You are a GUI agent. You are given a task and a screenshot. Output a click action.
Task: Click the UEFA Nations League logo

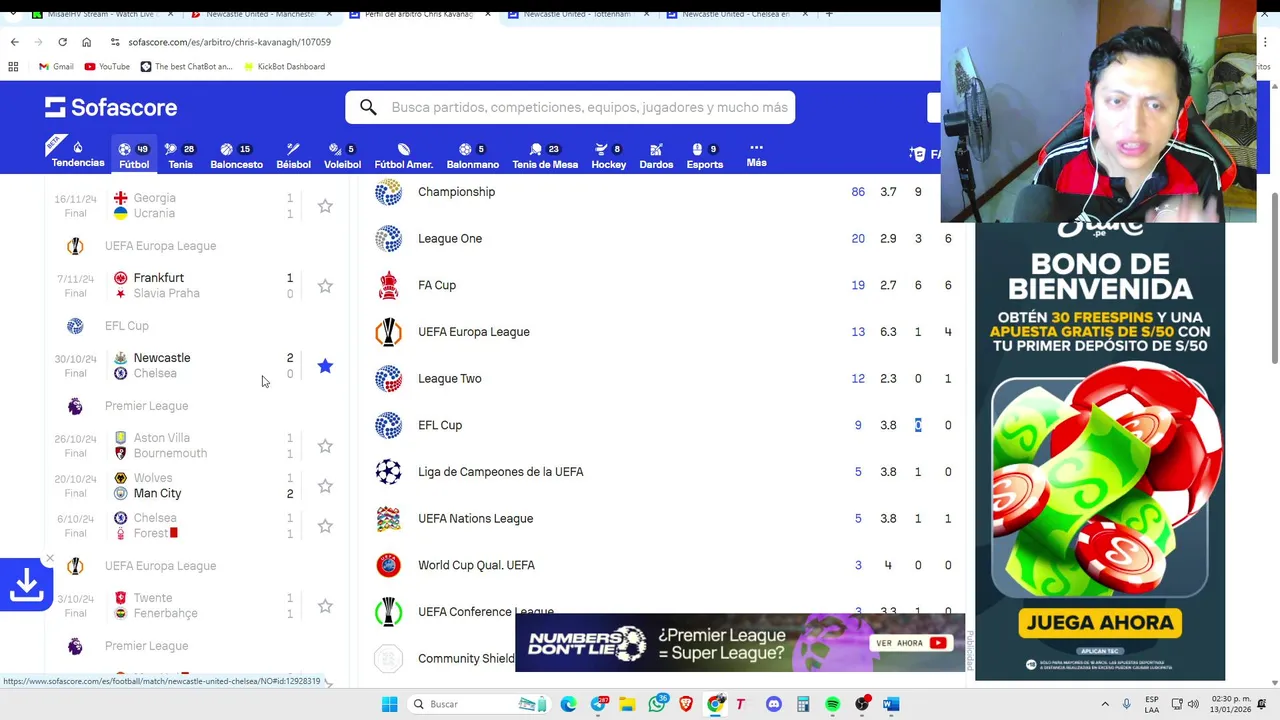(389, 519)
